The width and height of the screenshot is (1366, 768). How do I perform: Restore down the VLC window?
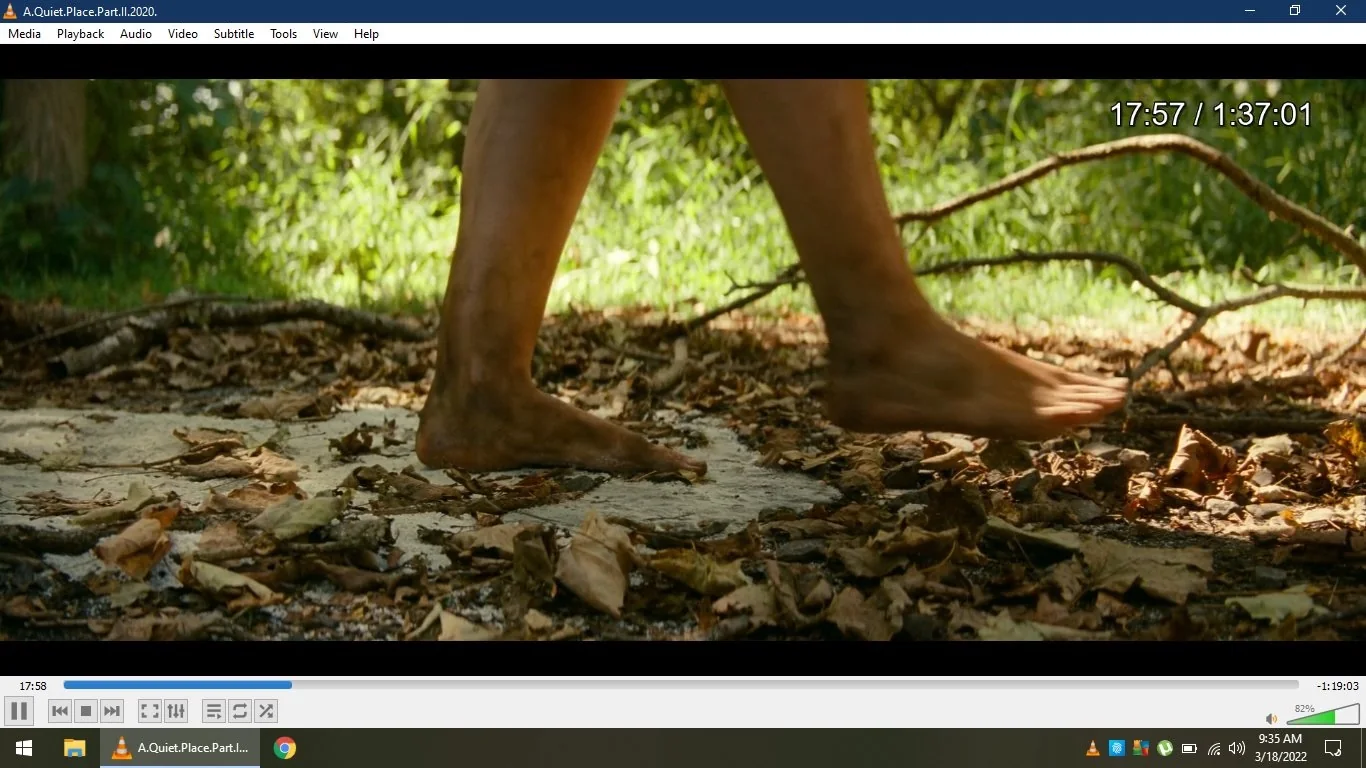1296,11
